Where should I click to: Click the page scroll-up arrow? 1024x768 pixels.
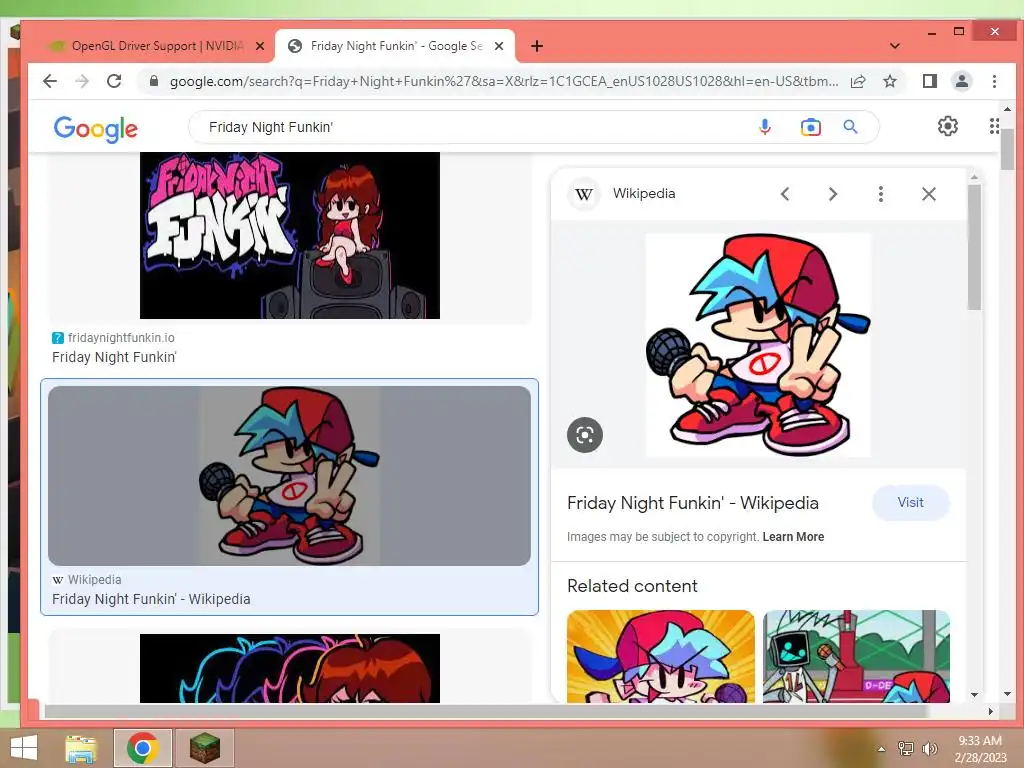[1007, 109]
